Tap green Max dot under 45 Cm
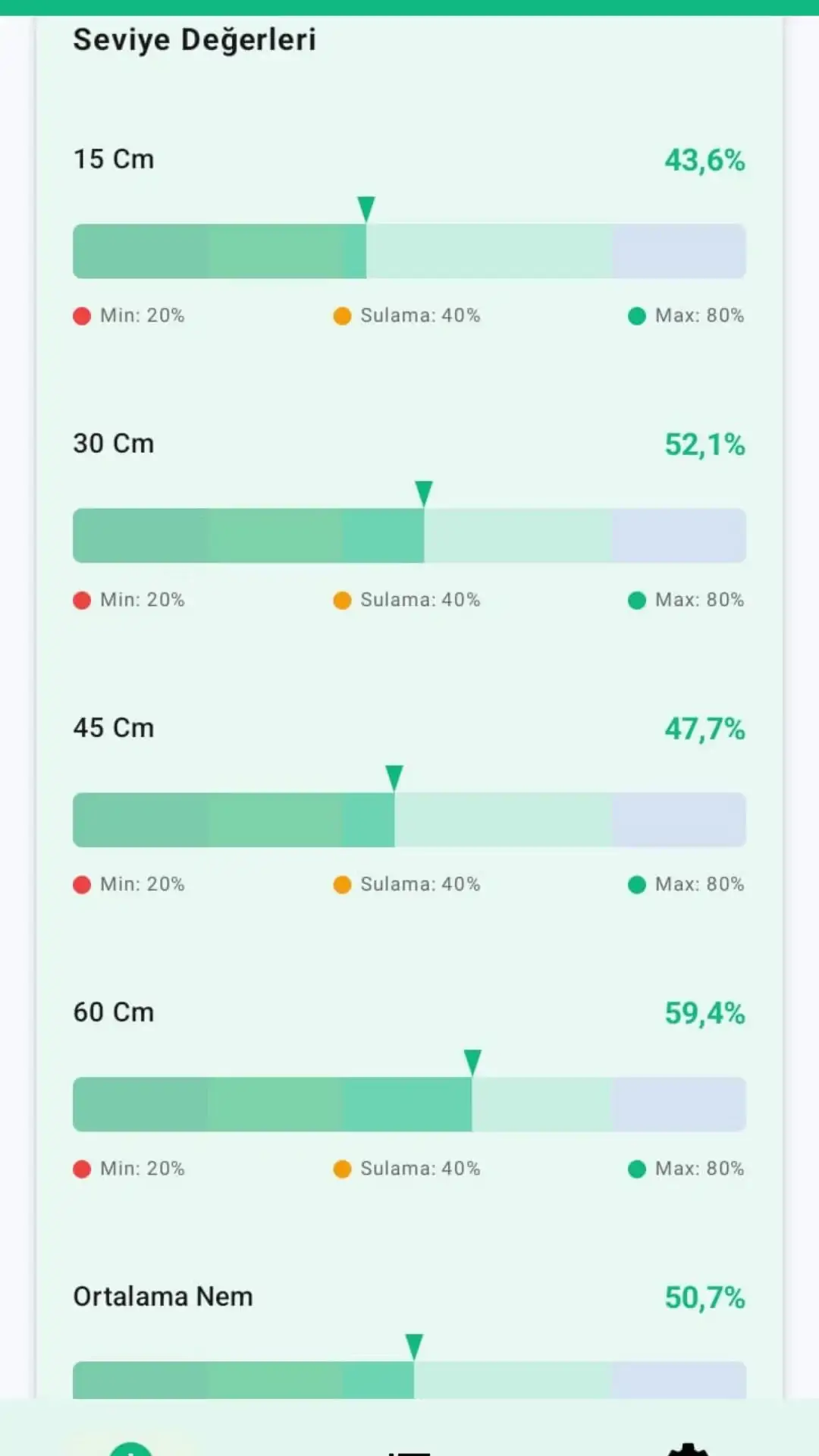The height and width of the screenshot is (1456, 819). pos(637,884)
